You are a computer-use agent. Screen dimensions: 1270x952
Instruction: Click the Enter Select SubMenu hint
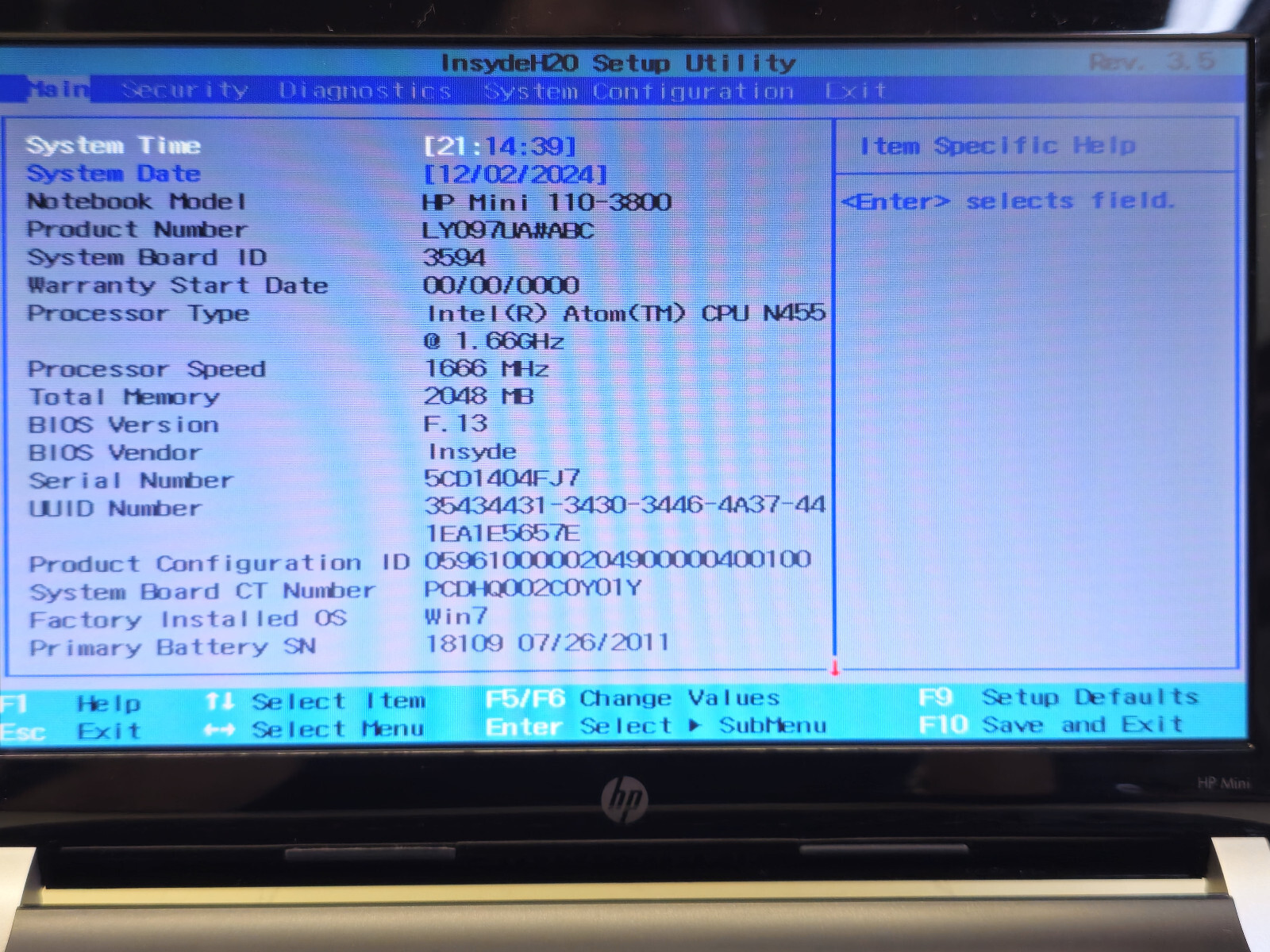656,726
